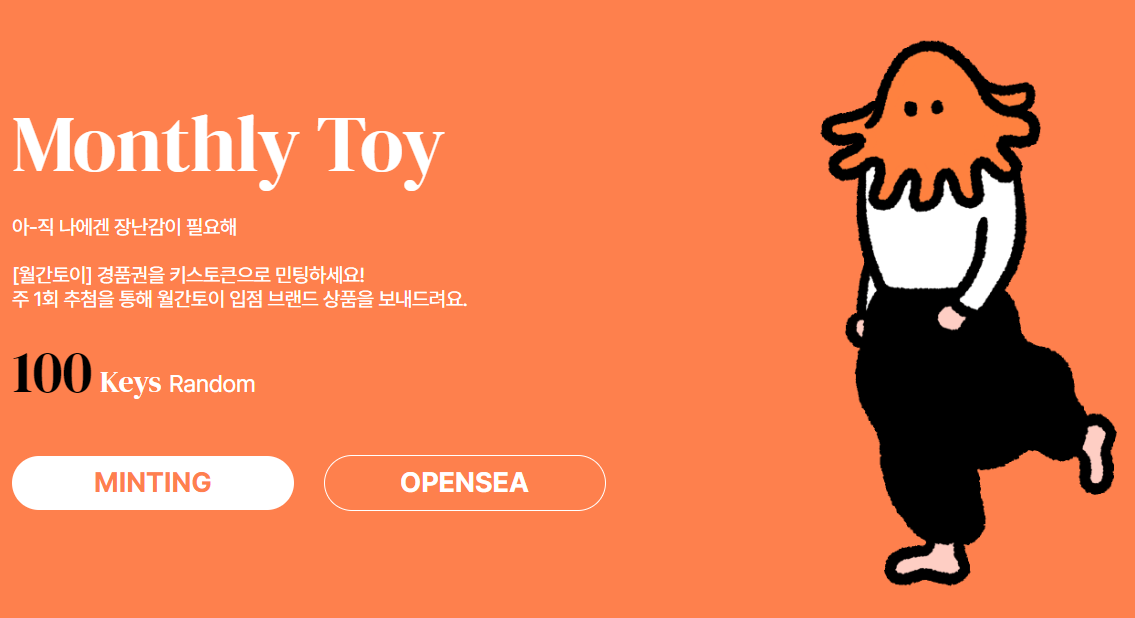Click the word Keys
This screenshot has height=618, width=1135.
tap(130, 383)
